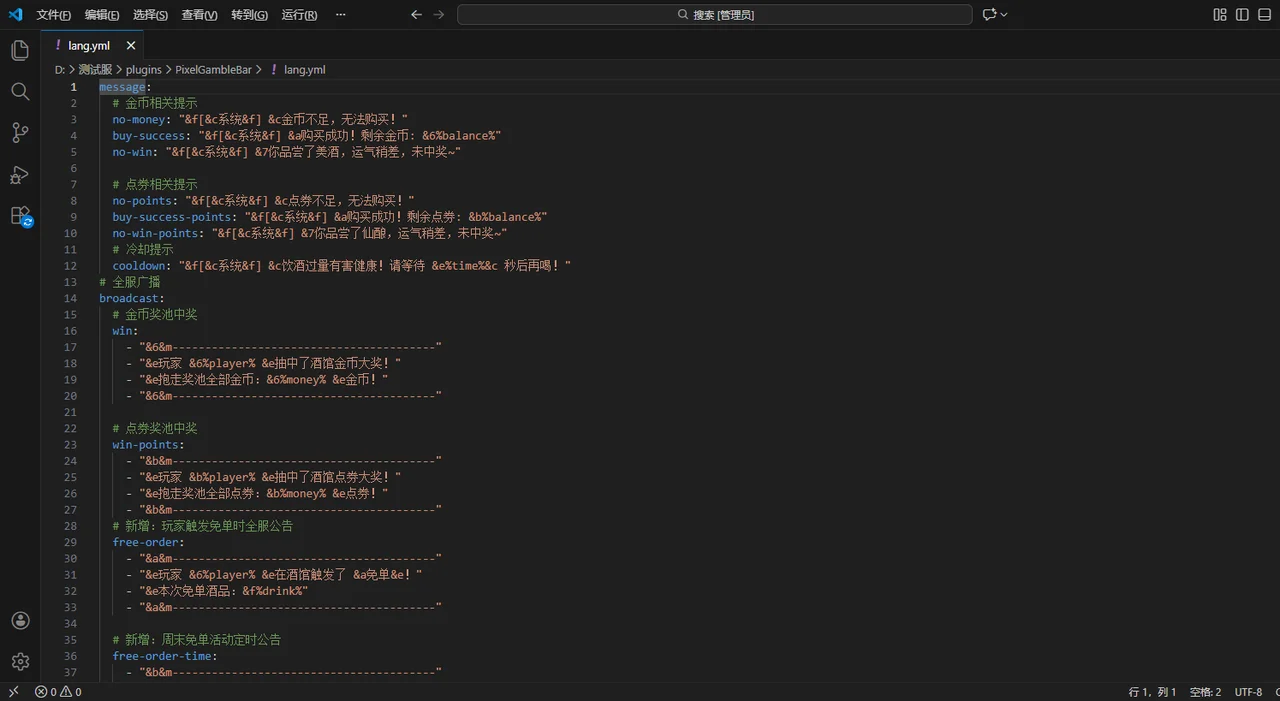Close the lang.yml tab
The width and height of the screenshot is (1280, 701).
coord(131,45)
